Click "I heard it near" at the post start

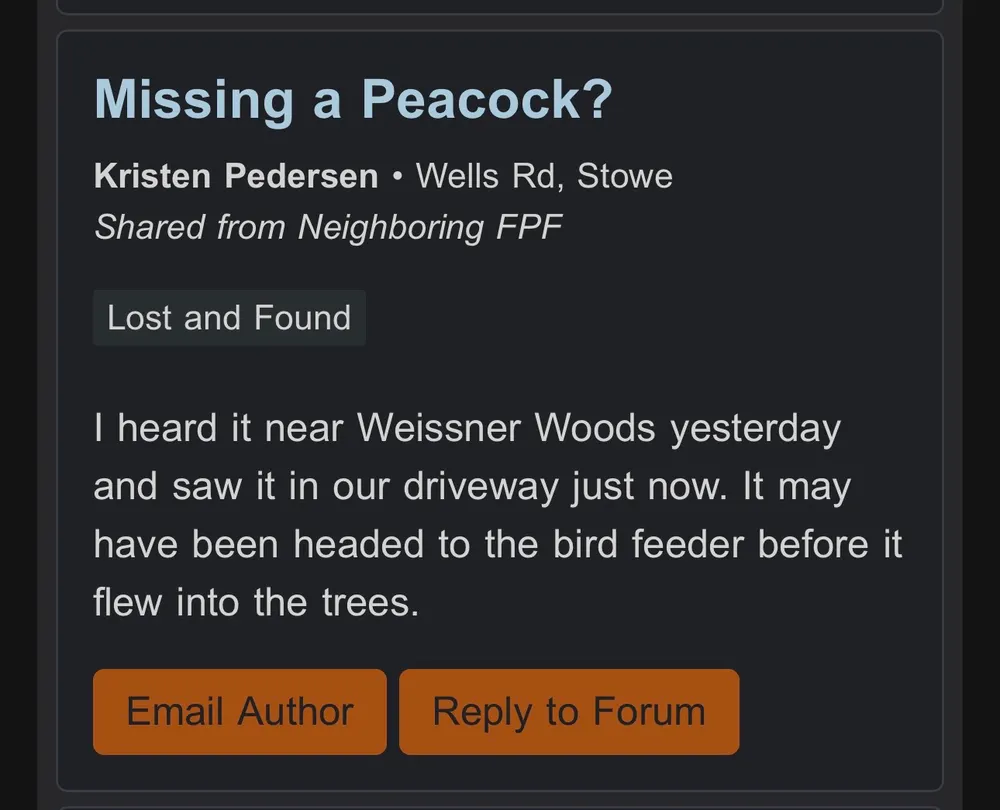(x=220, y=429)
